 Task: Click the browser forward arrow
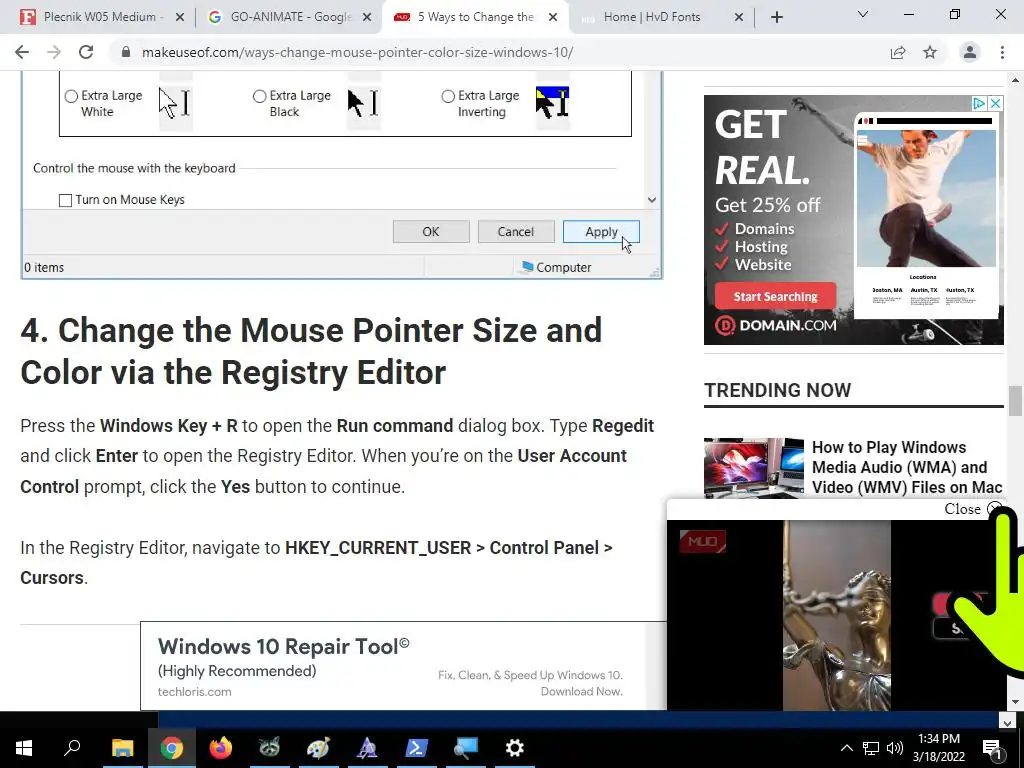point(54,52)
